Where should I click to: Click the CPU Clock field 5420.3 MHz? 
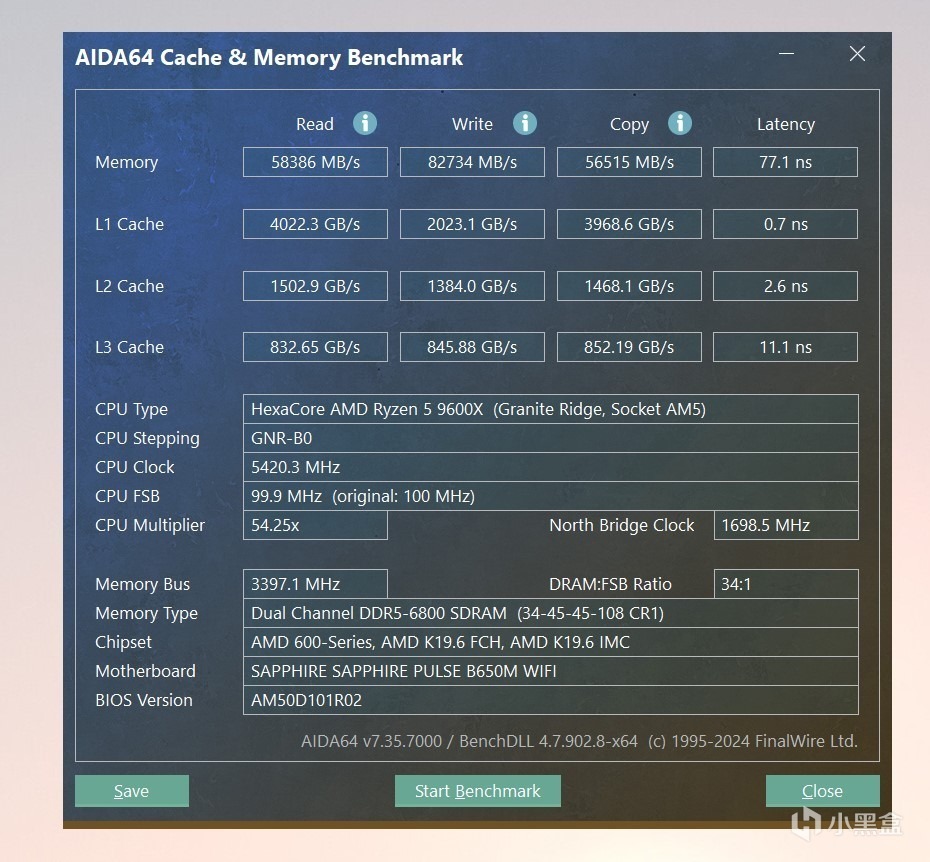click(550, 467)
